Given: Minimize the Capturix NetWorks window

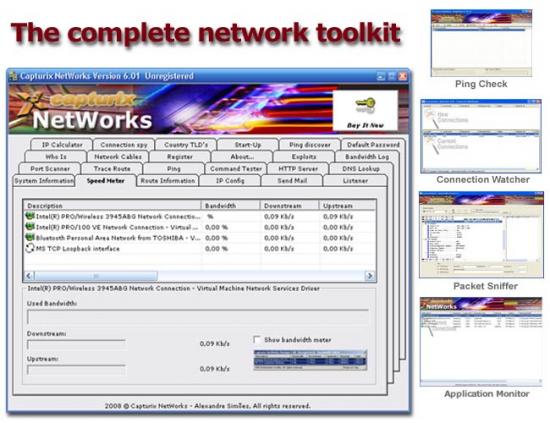Looking at the screenshot, I should tap(381, 76).
